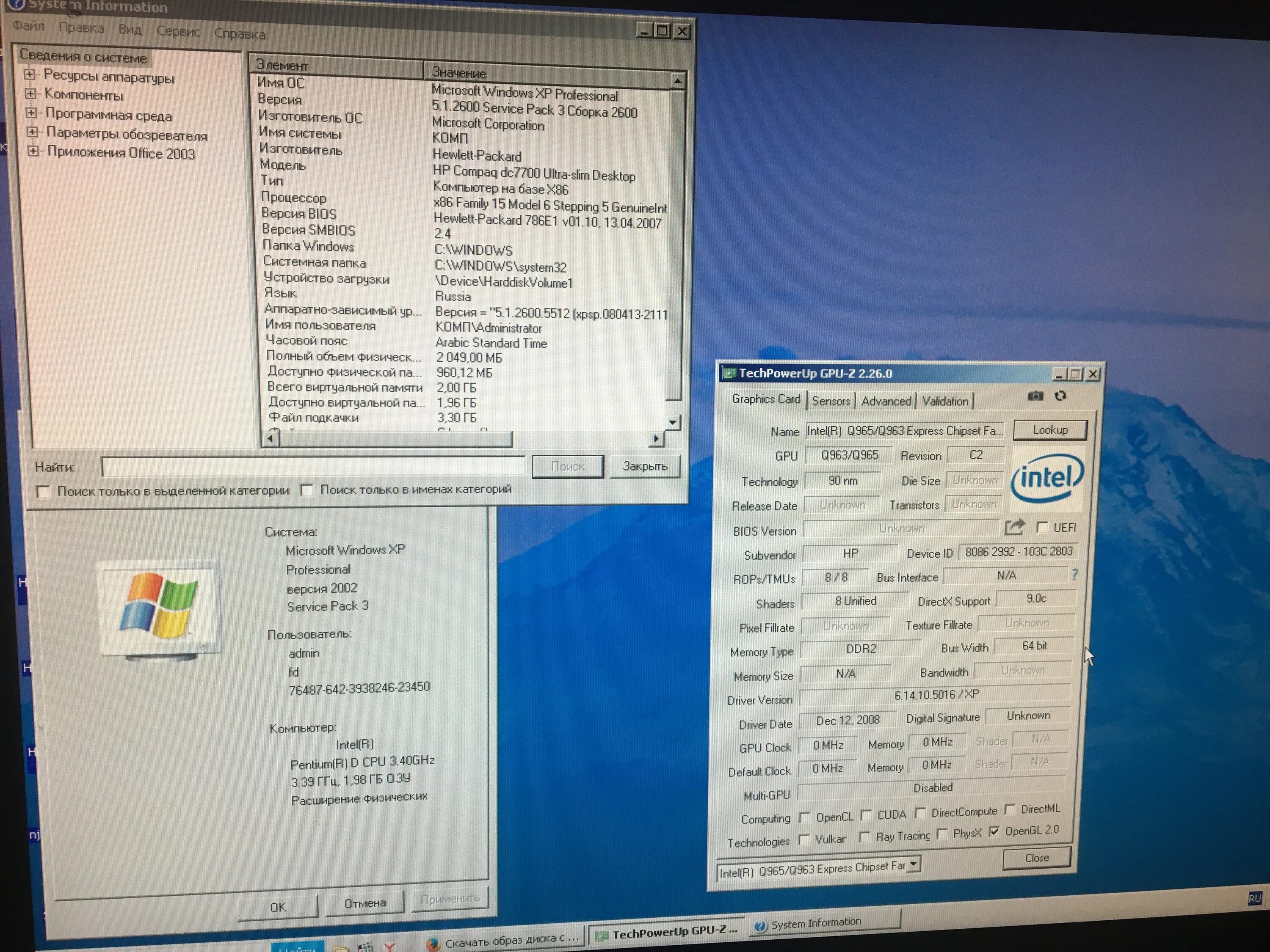The image size is (1270, 952).
Task: Click the refresh icon in GPU-Z titlebar area
Action: tap(1060, 396)
